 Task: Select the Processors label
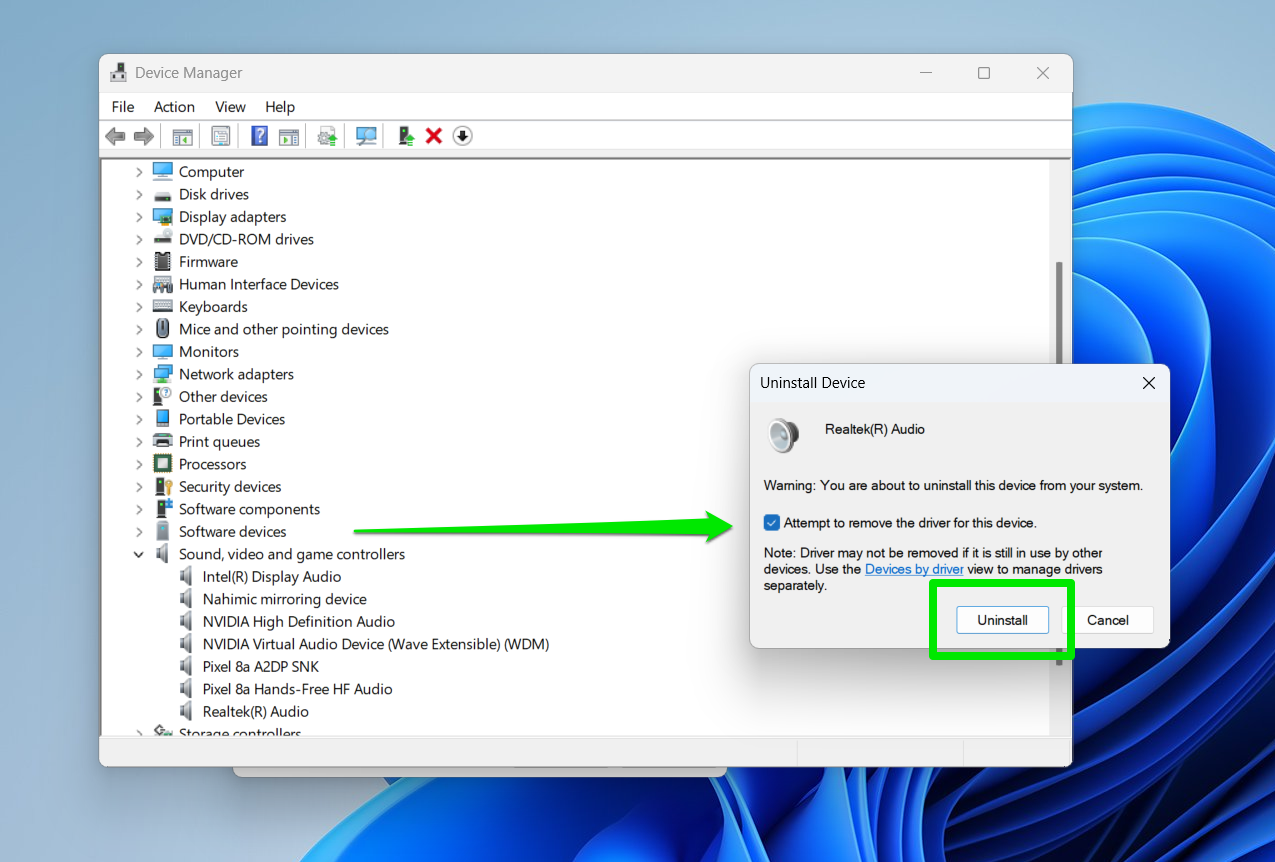pyautogui.click(x=212, y=465)
